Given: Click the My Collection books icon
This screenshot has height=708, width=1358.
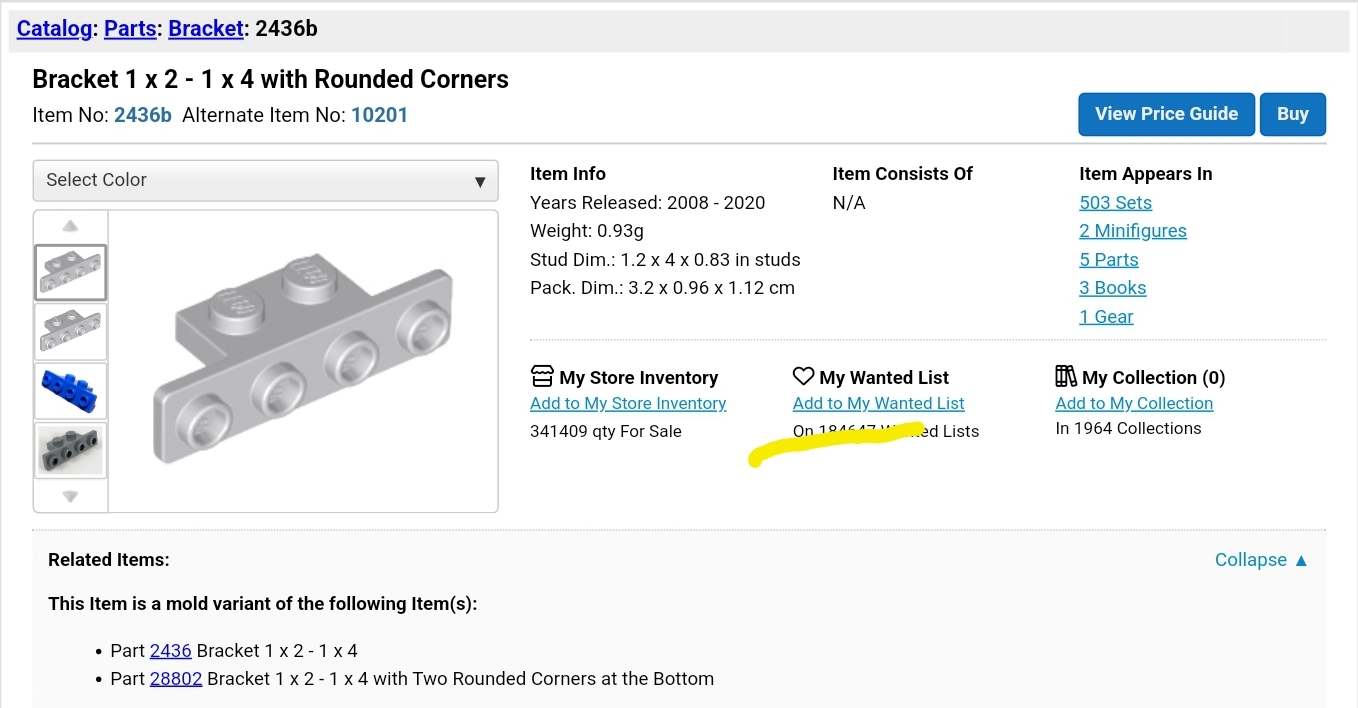Looking at the screenshot, I should click(1066, 377).
